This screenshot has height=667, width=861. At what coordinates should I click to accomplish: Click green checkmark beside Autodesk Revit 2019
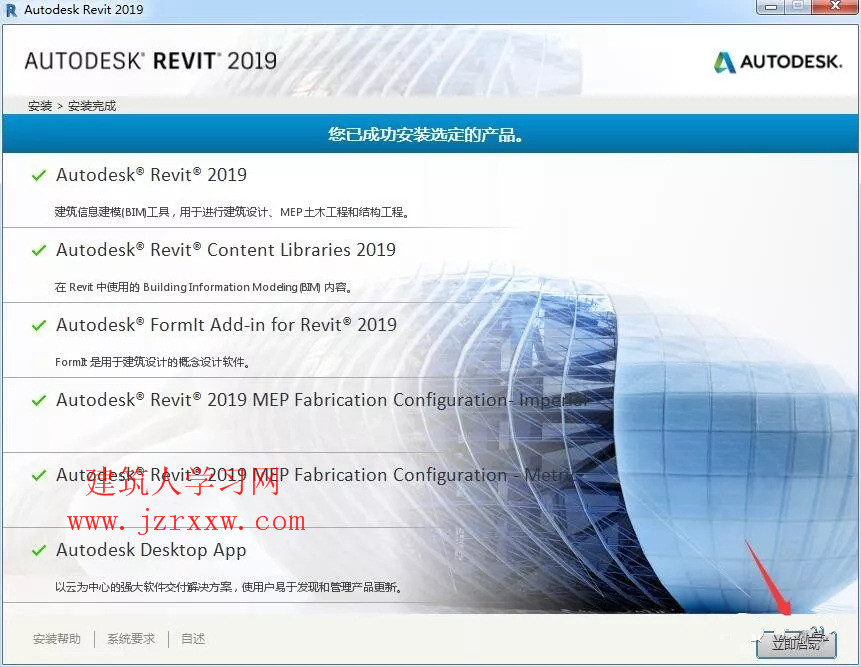point(39,175)
